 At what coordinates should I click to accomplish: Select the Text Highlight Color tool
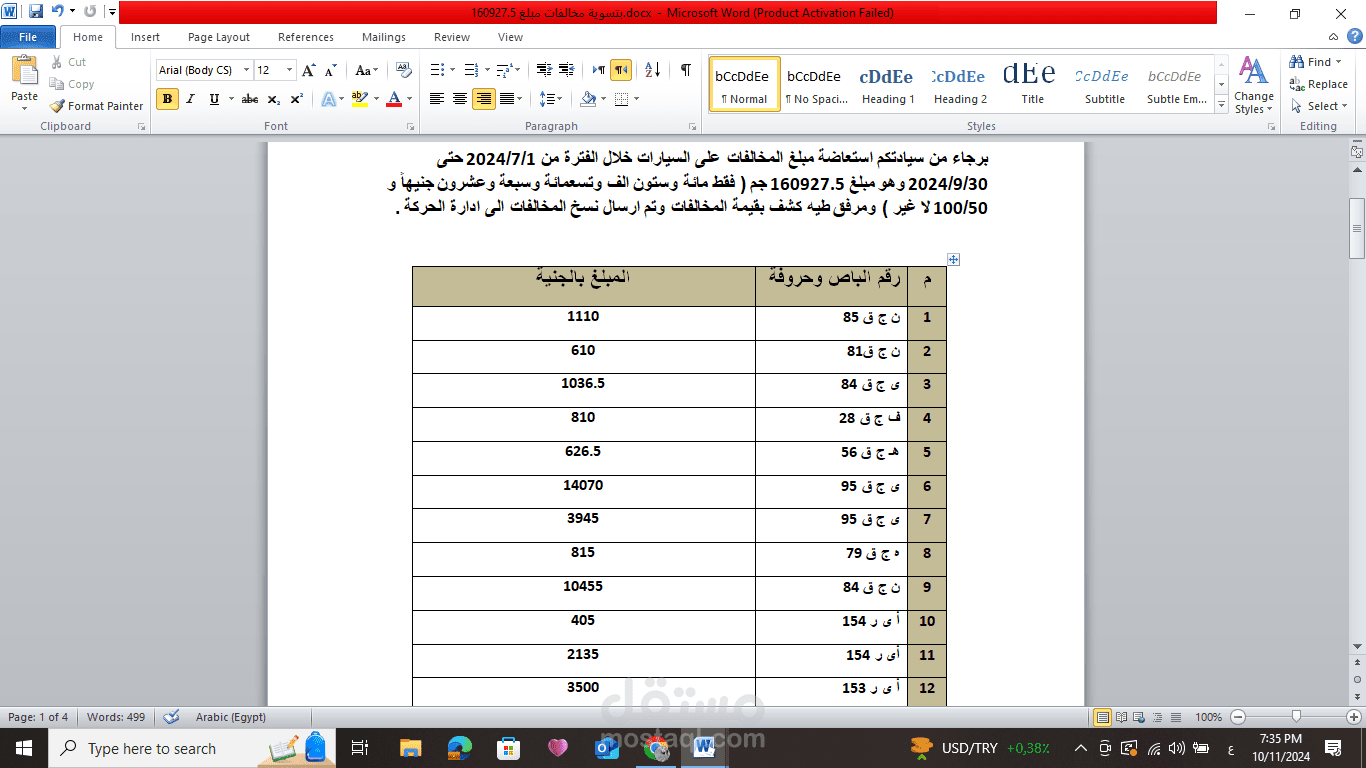(x=360, y=99)
